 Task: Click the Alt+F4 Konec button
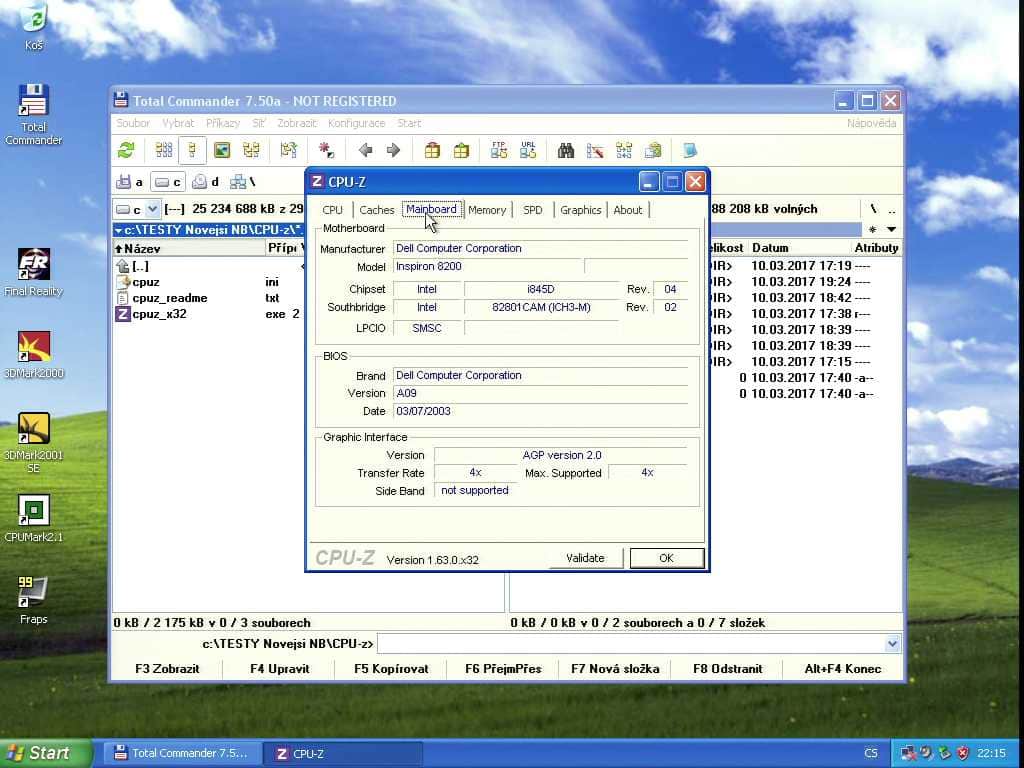pos(843,669)
